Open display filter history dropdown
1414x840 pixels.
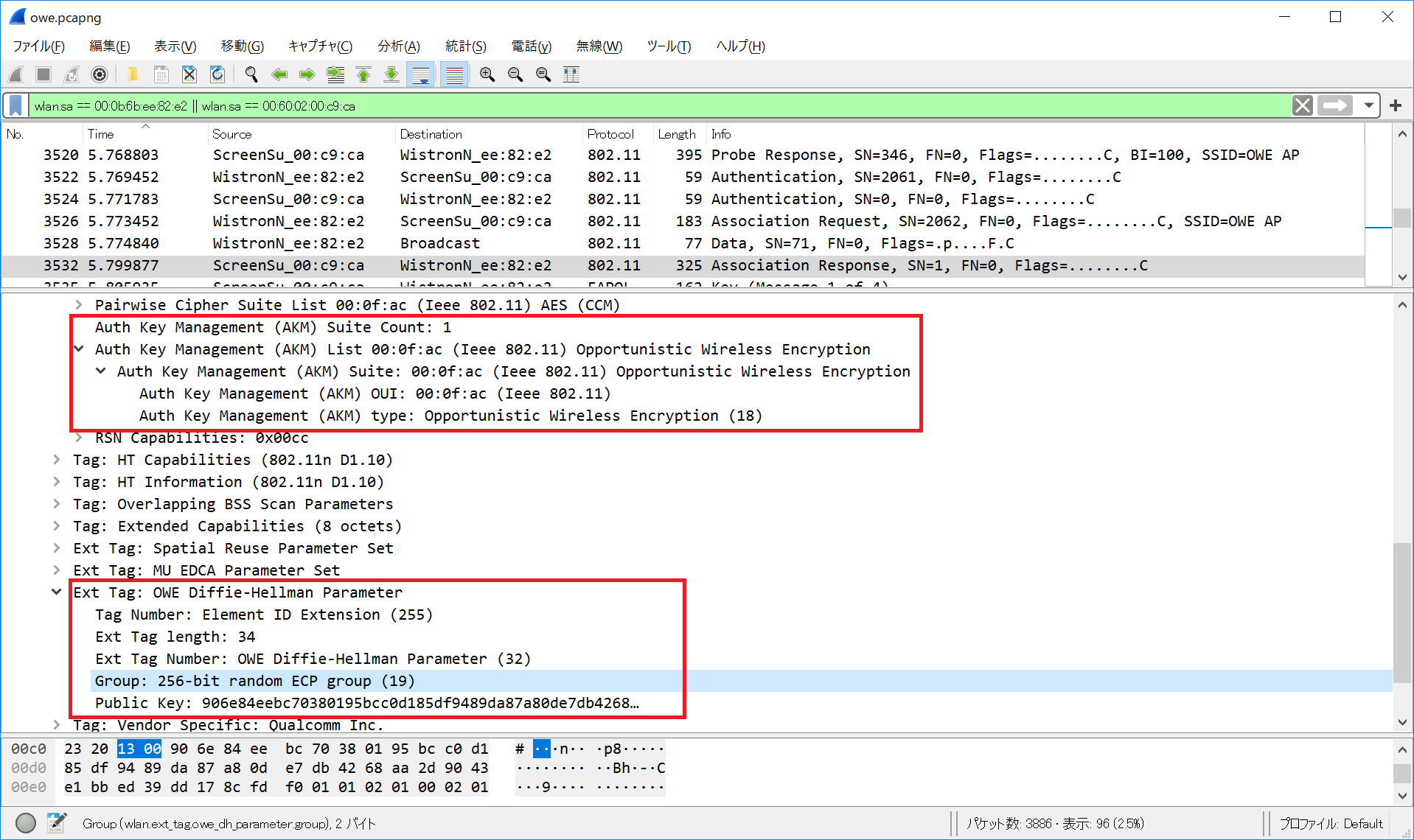pyautogui.click(x=1368, y=105)
